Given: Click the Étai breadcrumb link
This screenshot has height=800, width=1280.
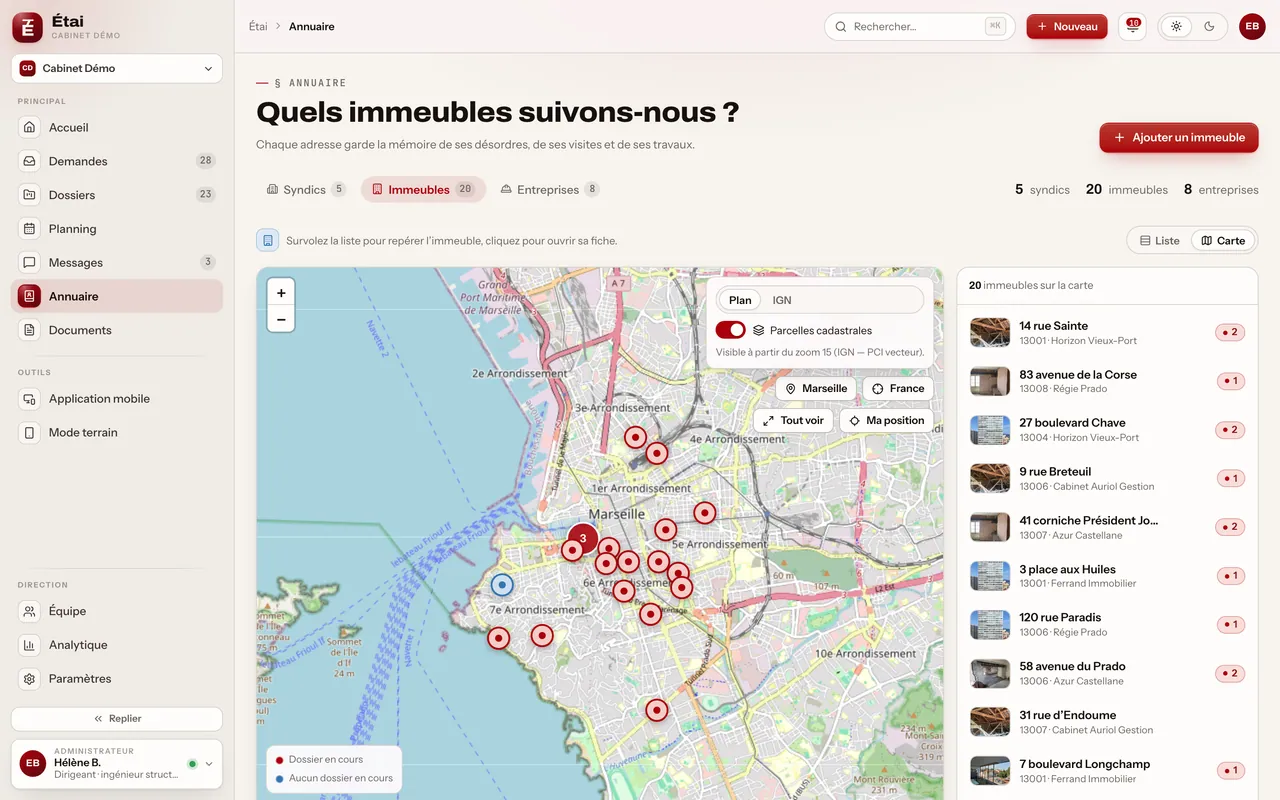Looking at the screenshot, I should (x=258, y=27).
